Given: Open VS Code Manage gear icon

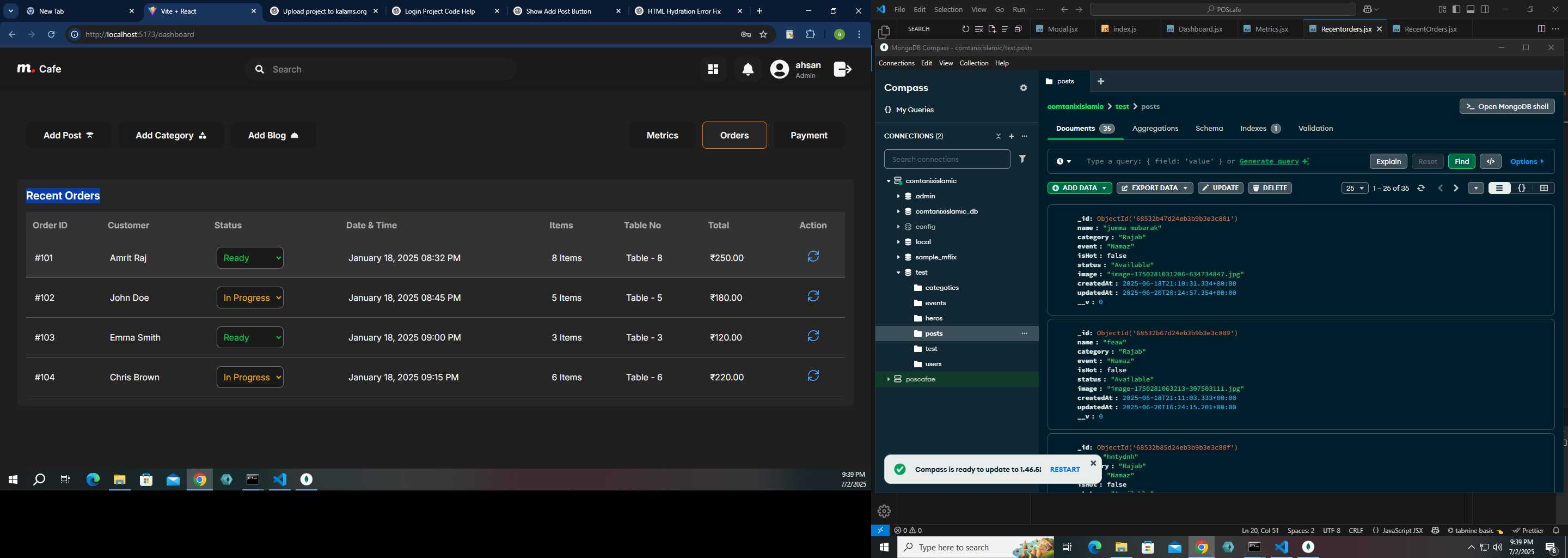Looking at the screenshot, I should coord(884,511).
